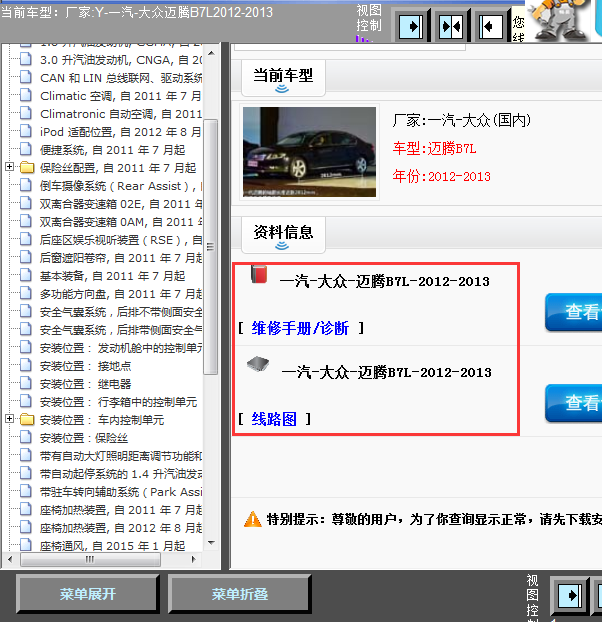
Task: Click 厂家:一汽-大众(国内) text
Action: click(462, 120)
